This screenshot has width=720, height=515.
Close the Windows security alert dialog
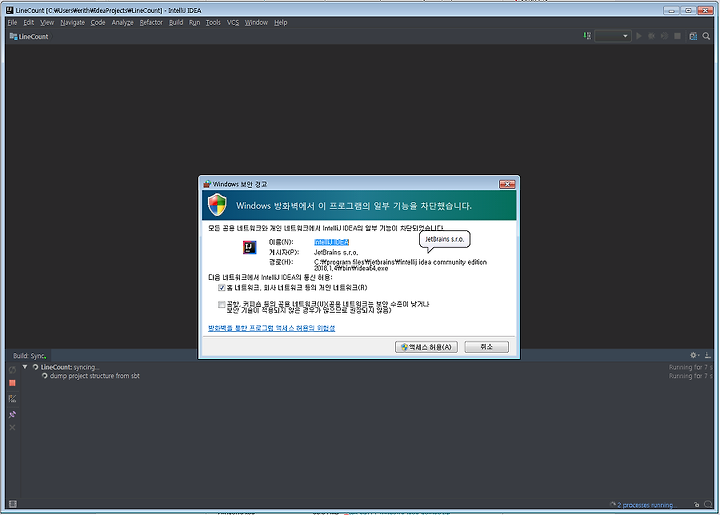click(x=507, y=184)
